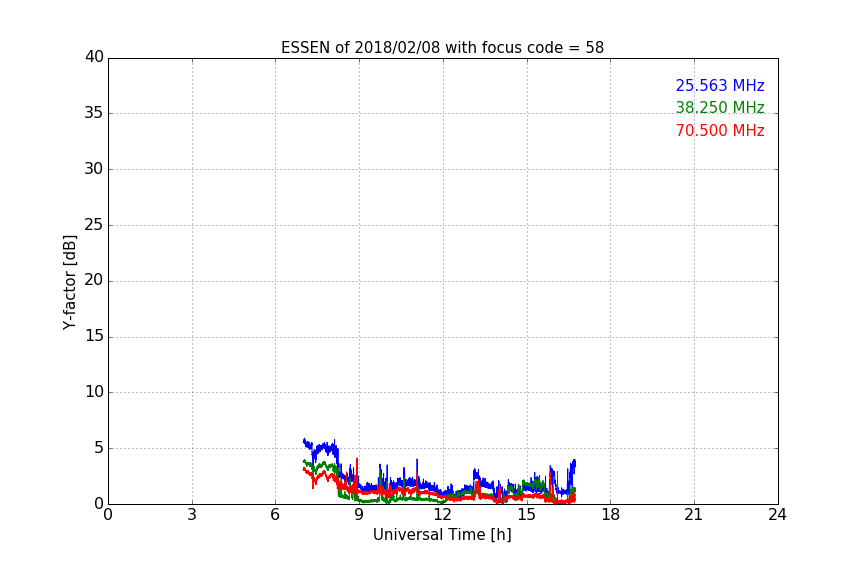Click the Universal Time [h] axis label
This screenshot has height=576, width=864.
pos(442,535)
